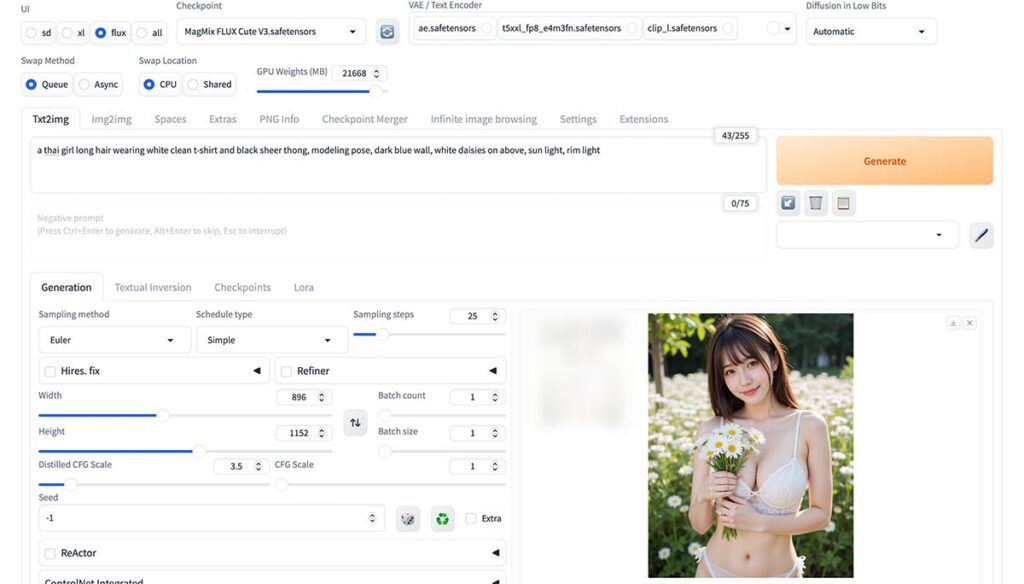This screenshot has height=584, width=1024.
Task: Open the Textual Inversion sub-tab
Action: (153, 287)
